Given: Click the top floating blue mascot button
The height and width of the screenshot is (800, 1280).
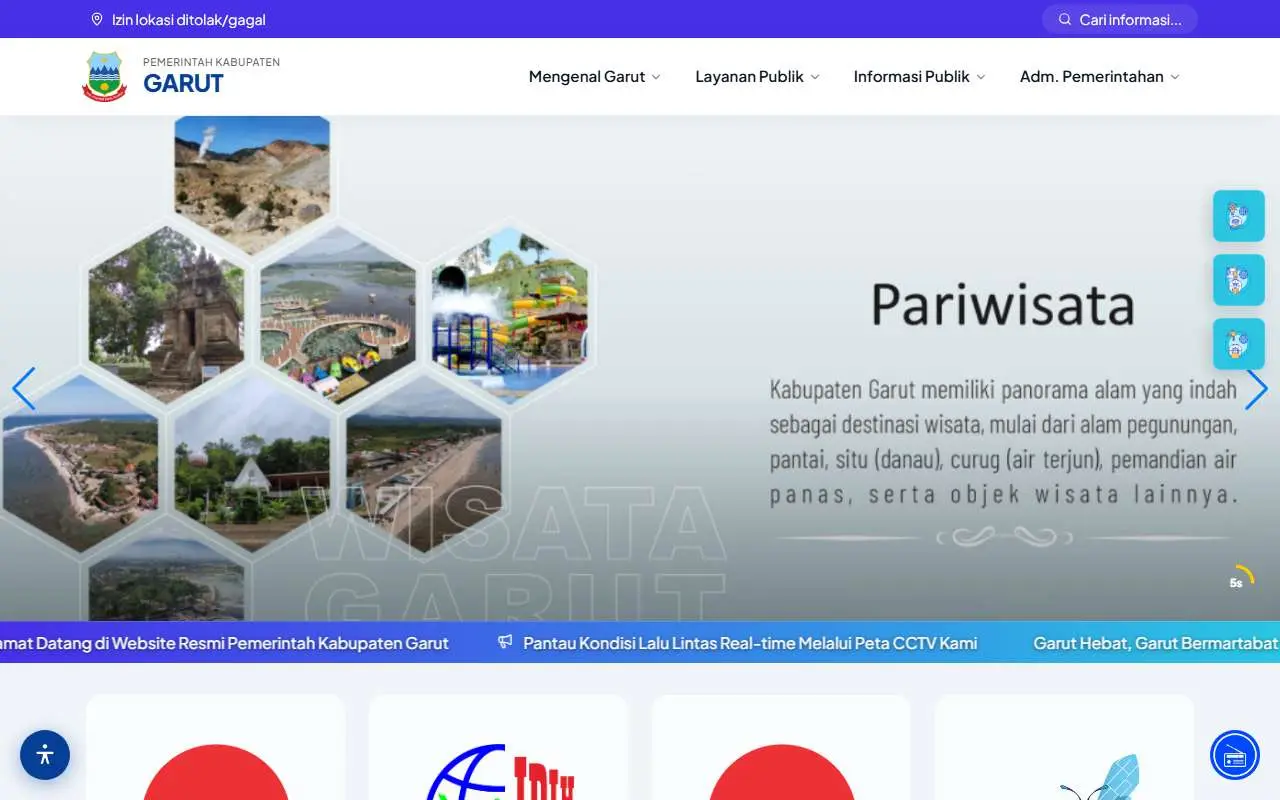Looking at the screenshot, I should [x=1239, y=216].
